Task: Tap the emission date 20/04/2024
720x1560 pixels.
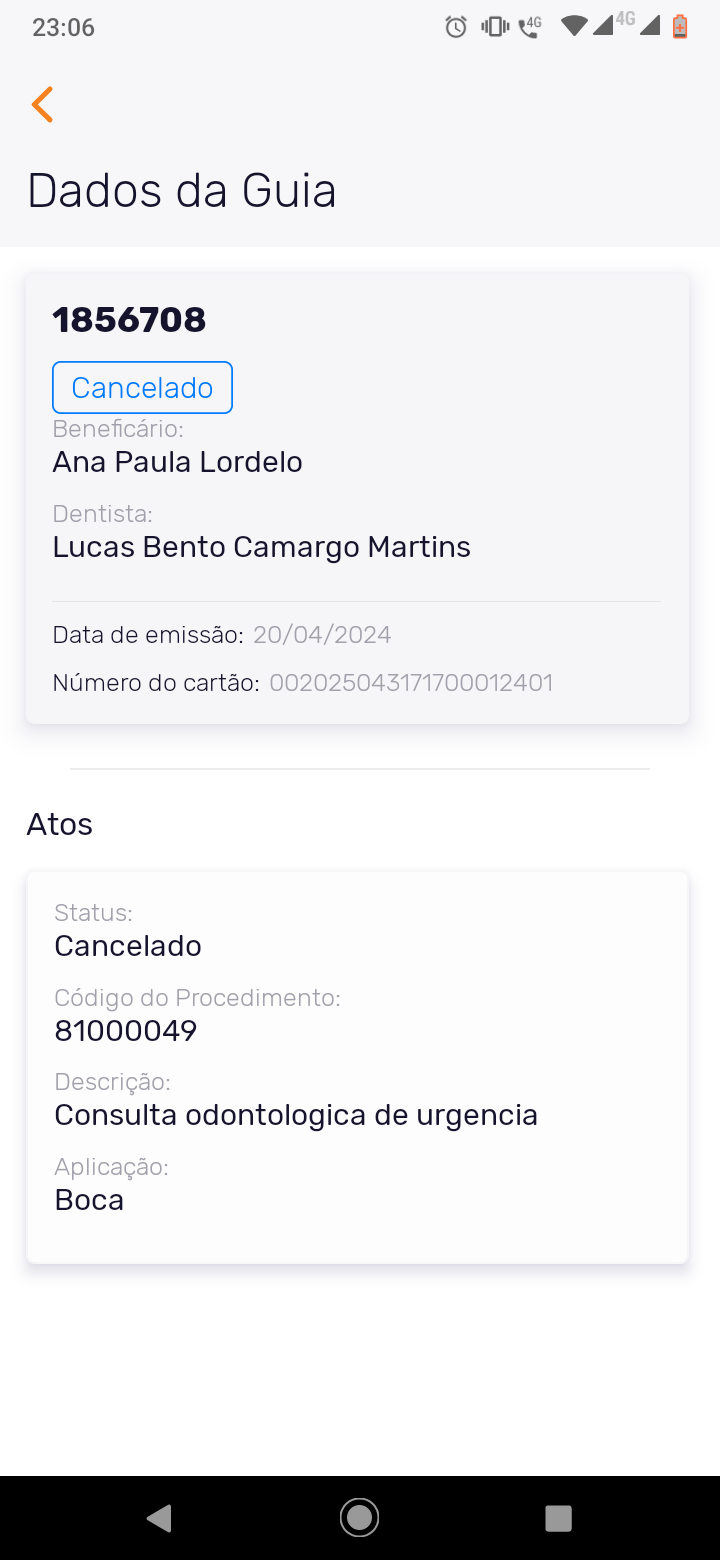Action: (x=322, y=635)
